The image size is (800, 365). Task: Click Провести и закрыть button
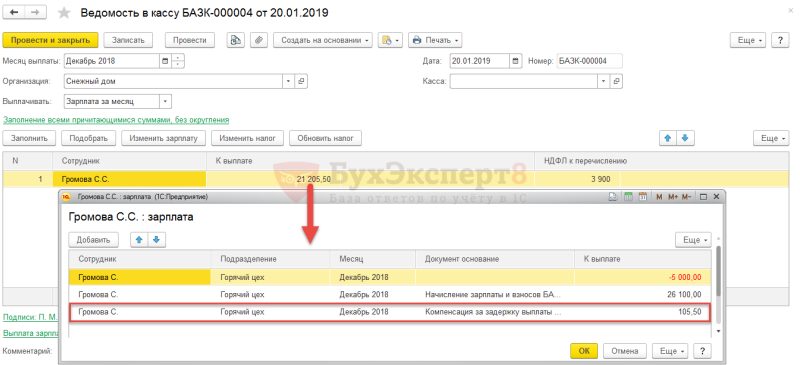point(50,40)
